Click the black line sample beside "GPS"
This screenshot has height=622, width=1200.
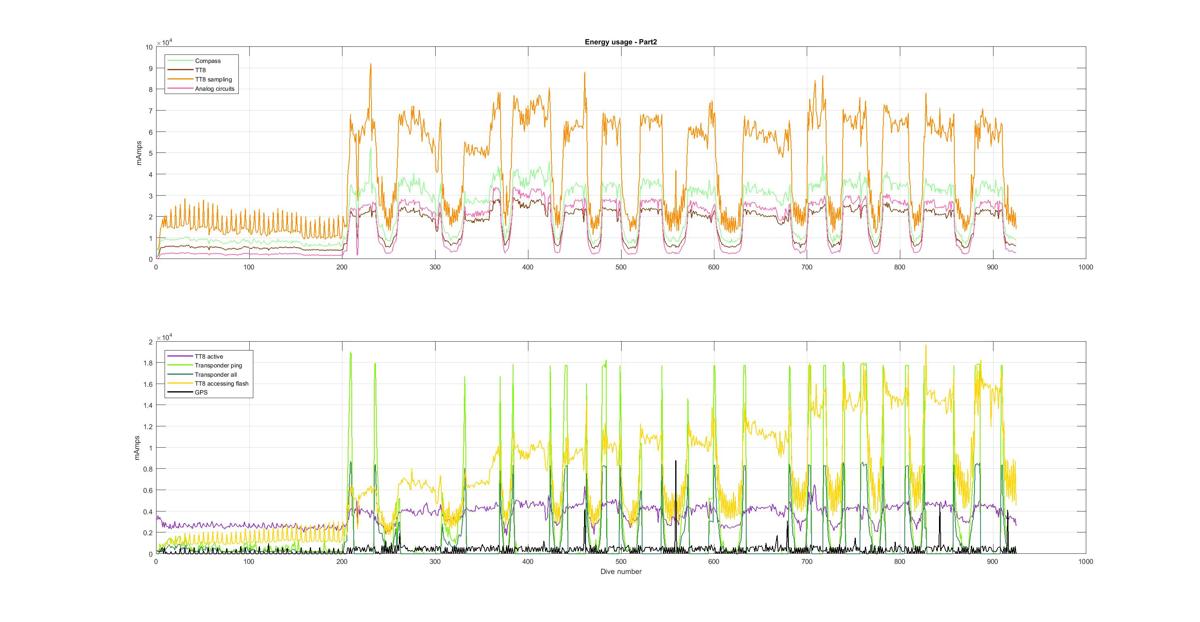coord(178,393)
